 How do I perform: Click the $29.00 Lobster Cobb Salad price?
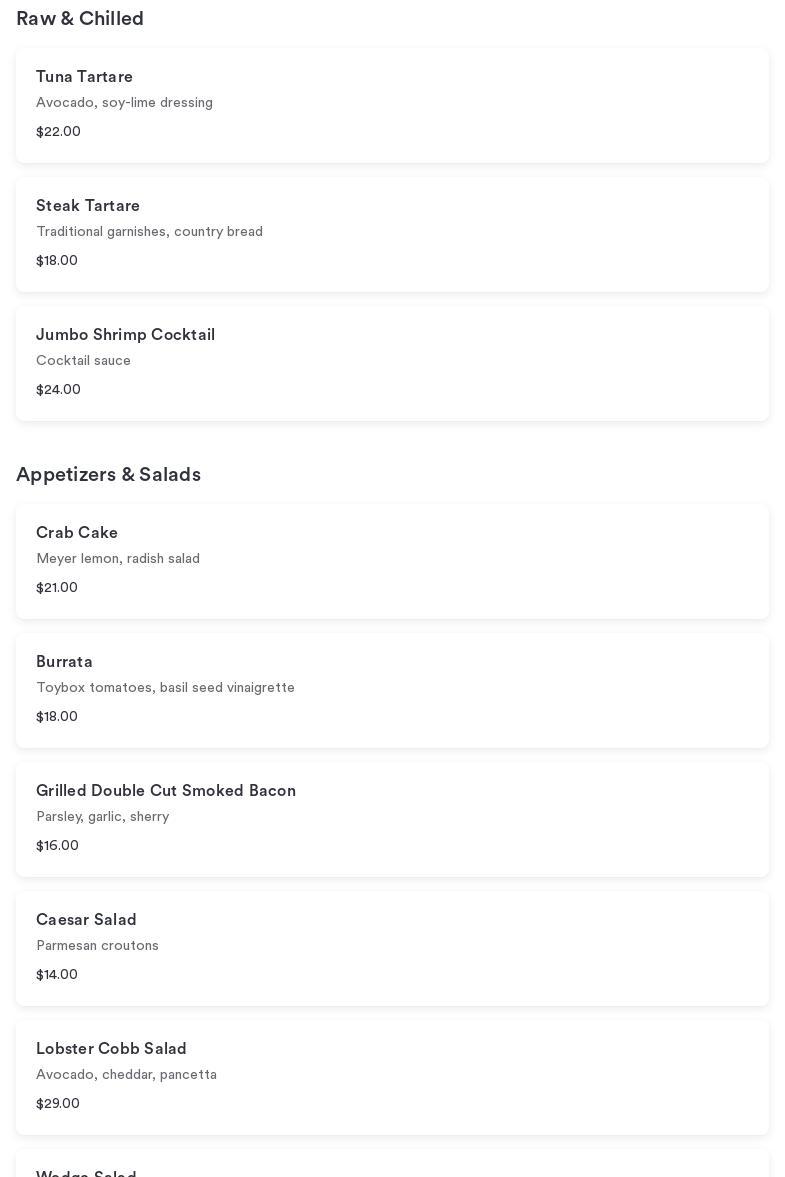click(x=58, y=1104)
